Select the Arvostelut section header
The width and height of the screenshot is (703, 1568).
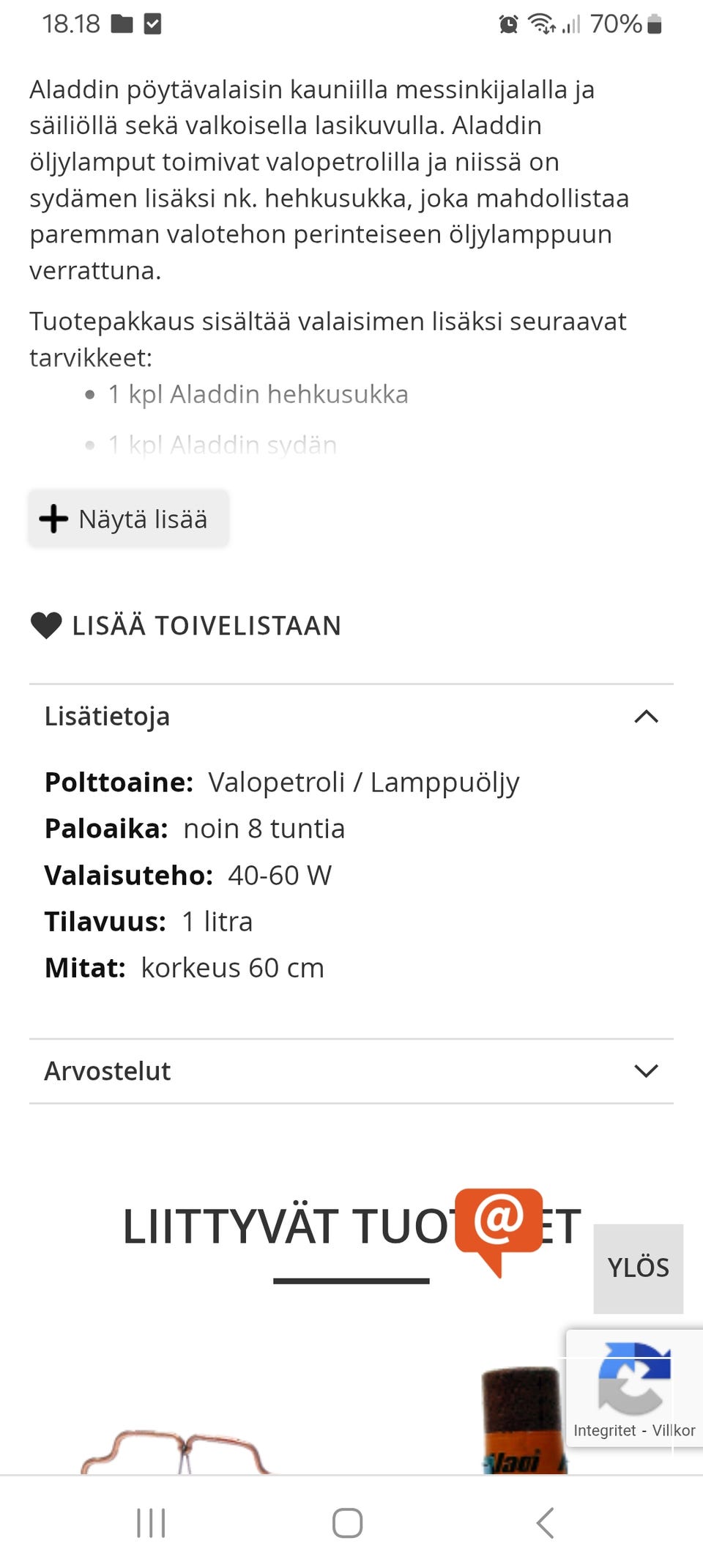[x=107, y=1070]
